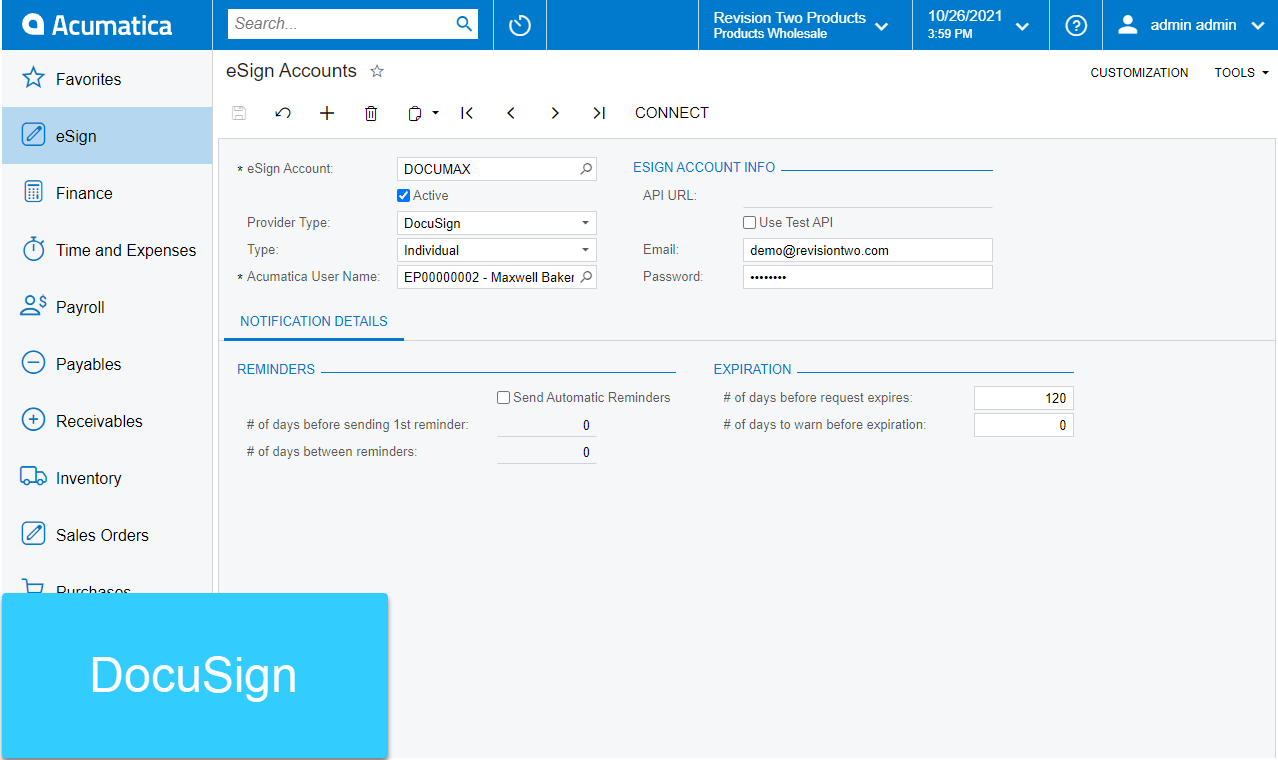Screen dimensions: 1278x760
Task: Go to the first record
Action: [467, 113]
